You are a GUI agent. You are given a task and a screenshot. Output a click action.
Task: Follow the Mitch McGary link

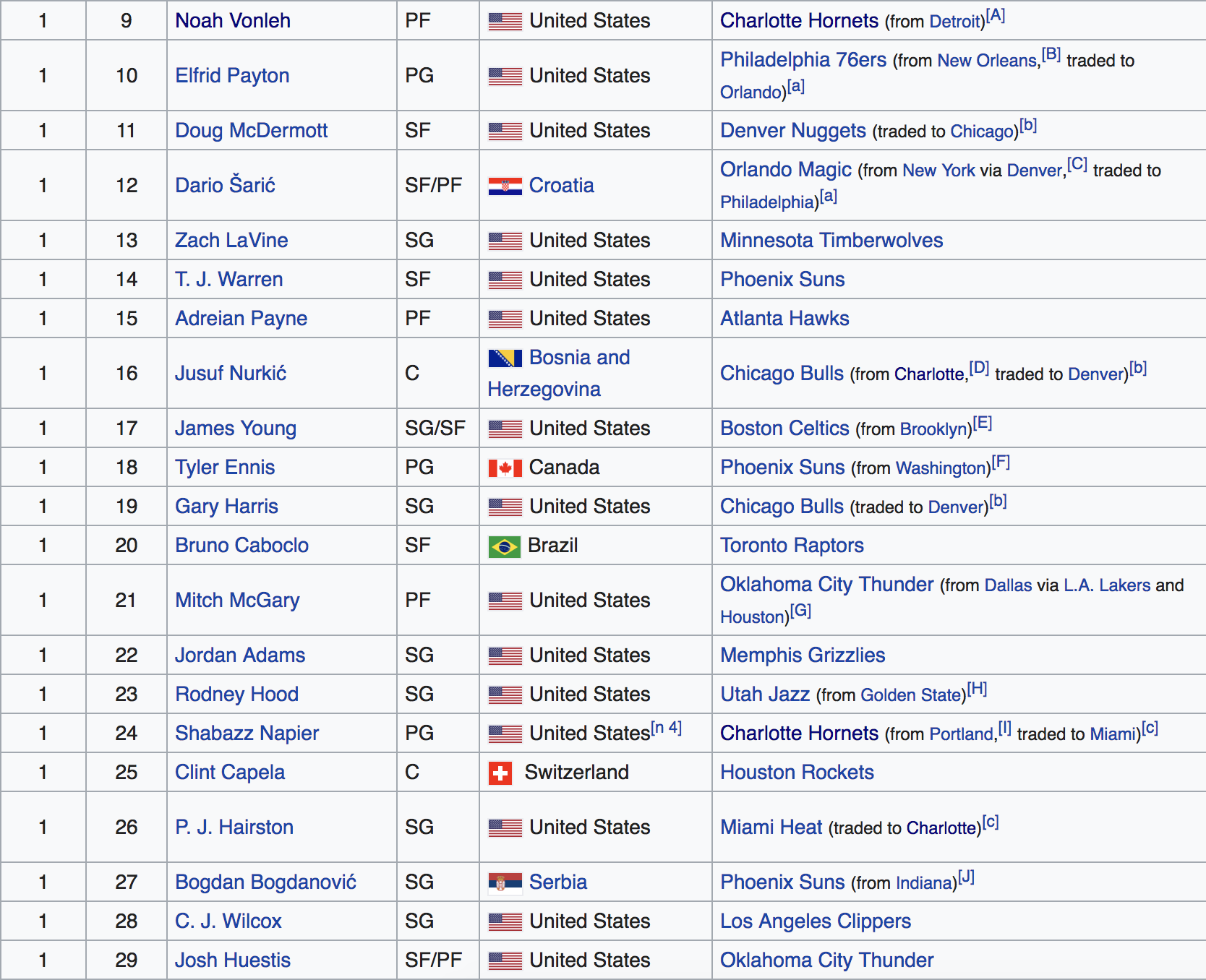[237, 600]
